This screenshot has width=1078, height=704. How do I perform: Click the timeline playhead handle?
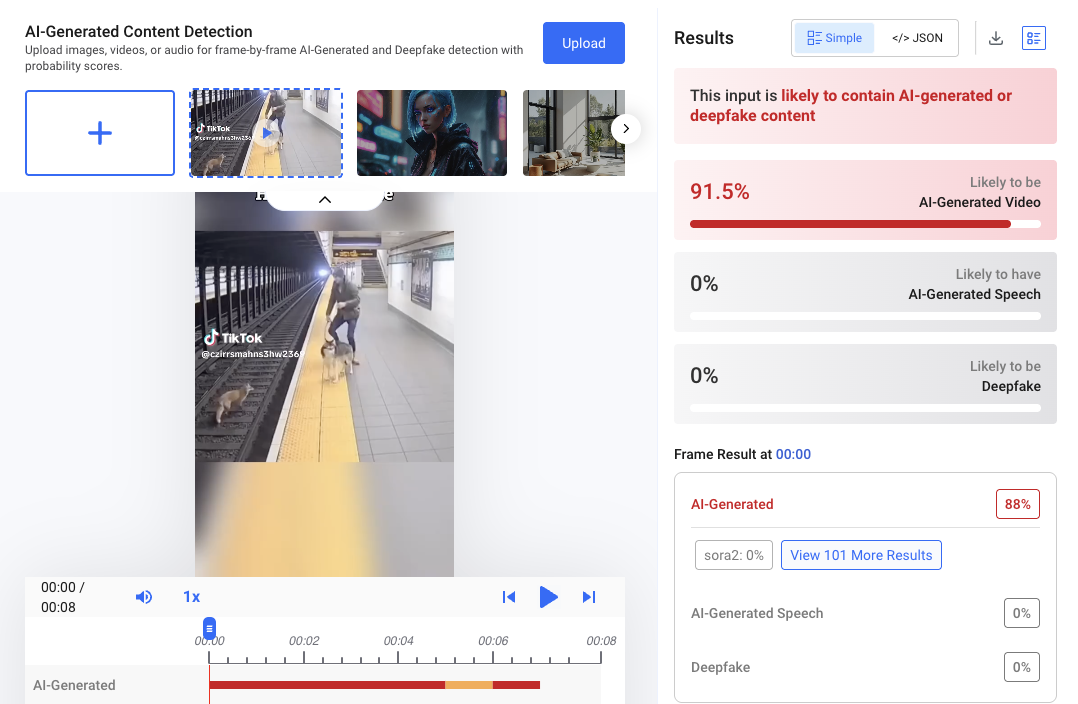coord(210,628)
